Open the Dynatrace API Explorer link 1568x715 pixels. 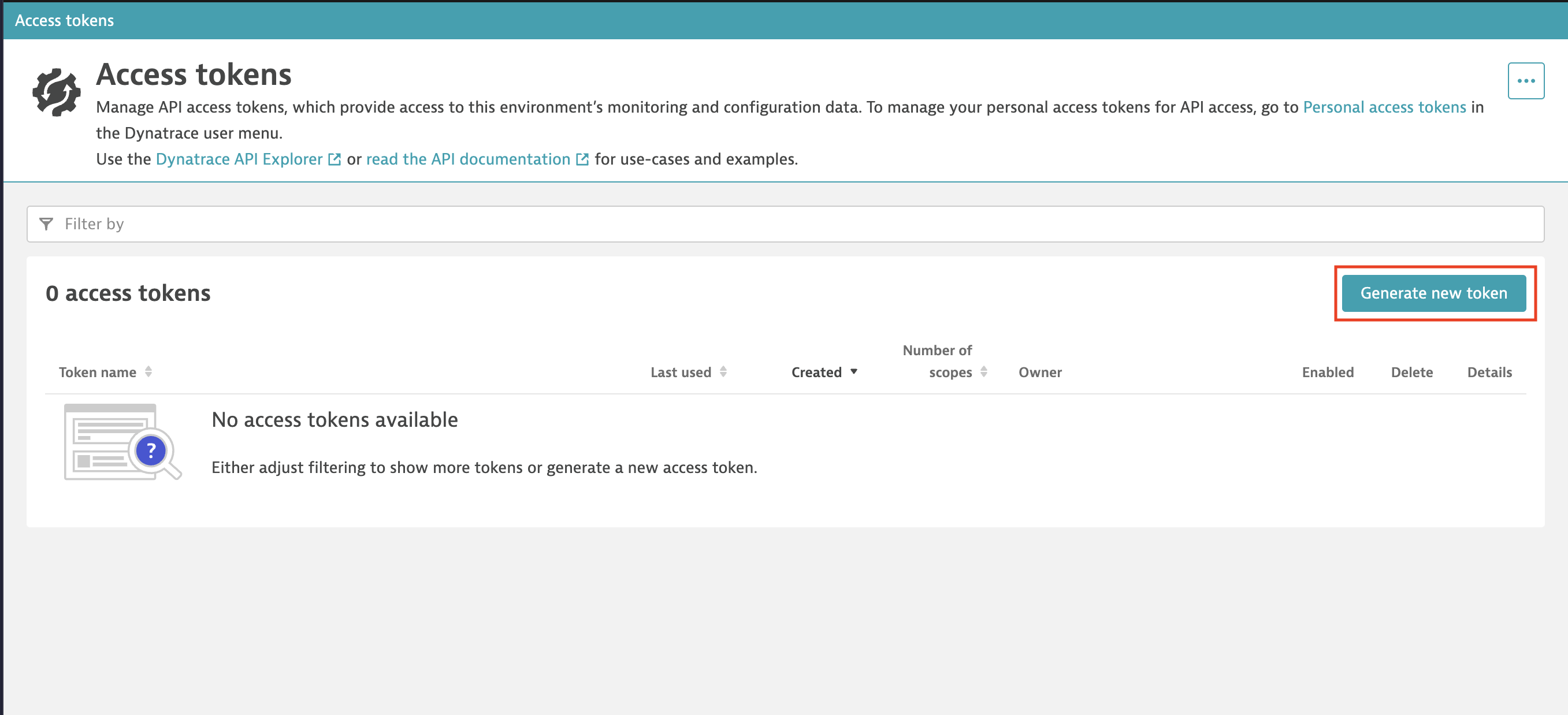[x=239, y=159]
